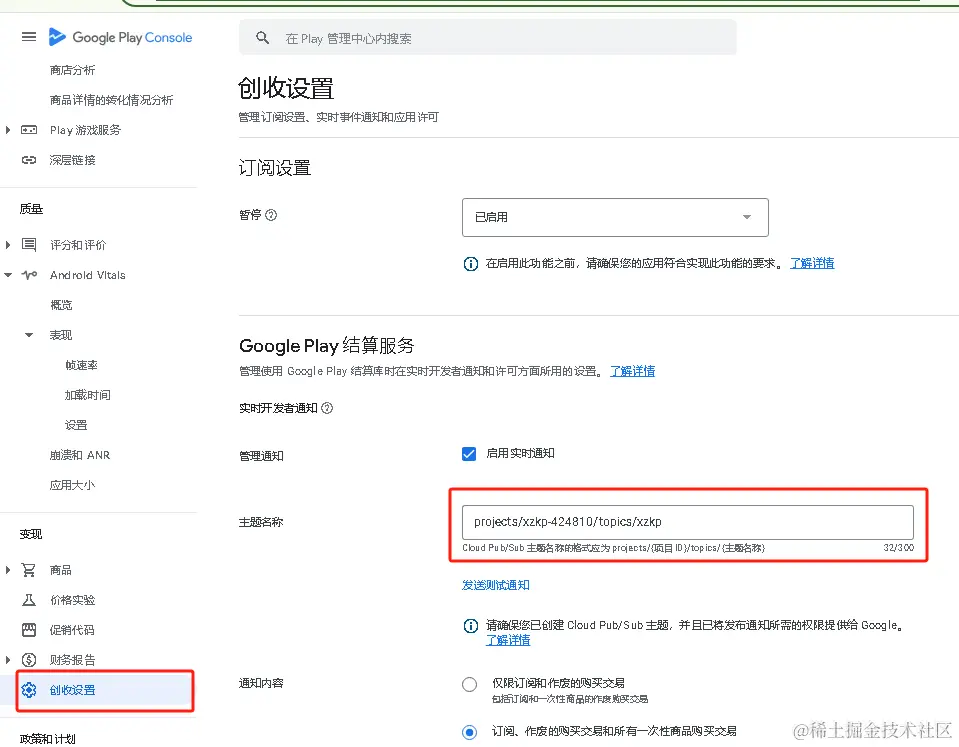Open 价格实验 in the sidebar
This screenshot has width=959, height=747.
click(72, 600)
